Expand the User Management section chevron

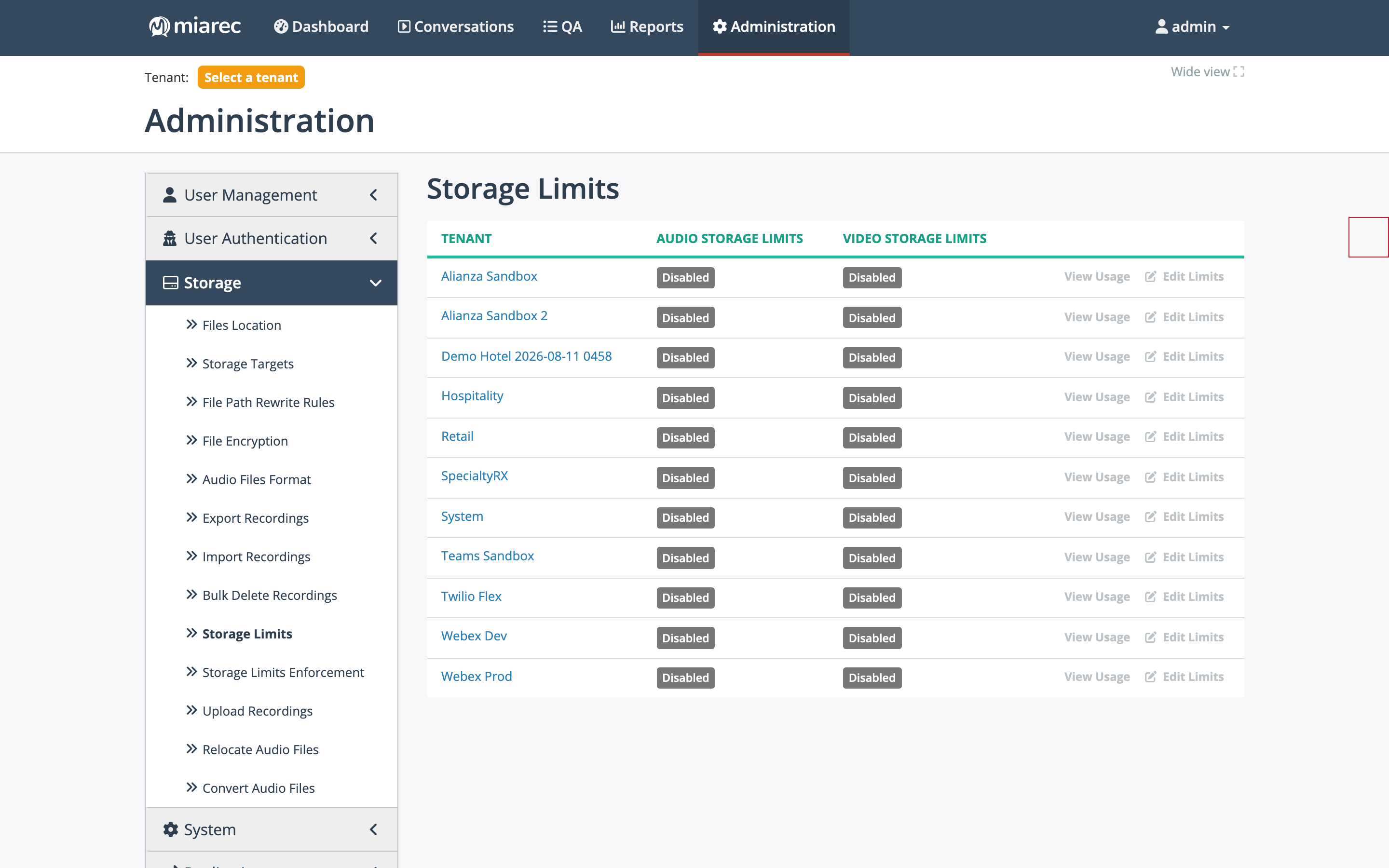point(374,195)
